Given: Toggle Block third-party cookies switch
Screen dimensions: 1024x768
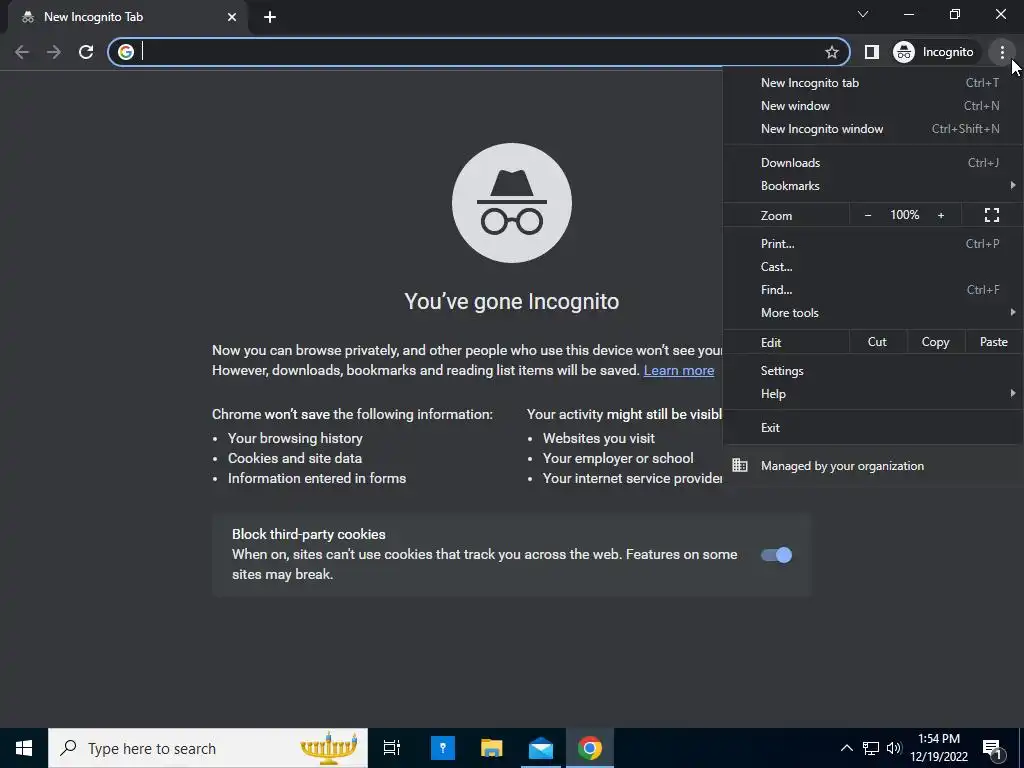Looking at the screenshot, I should pos(776,555).
